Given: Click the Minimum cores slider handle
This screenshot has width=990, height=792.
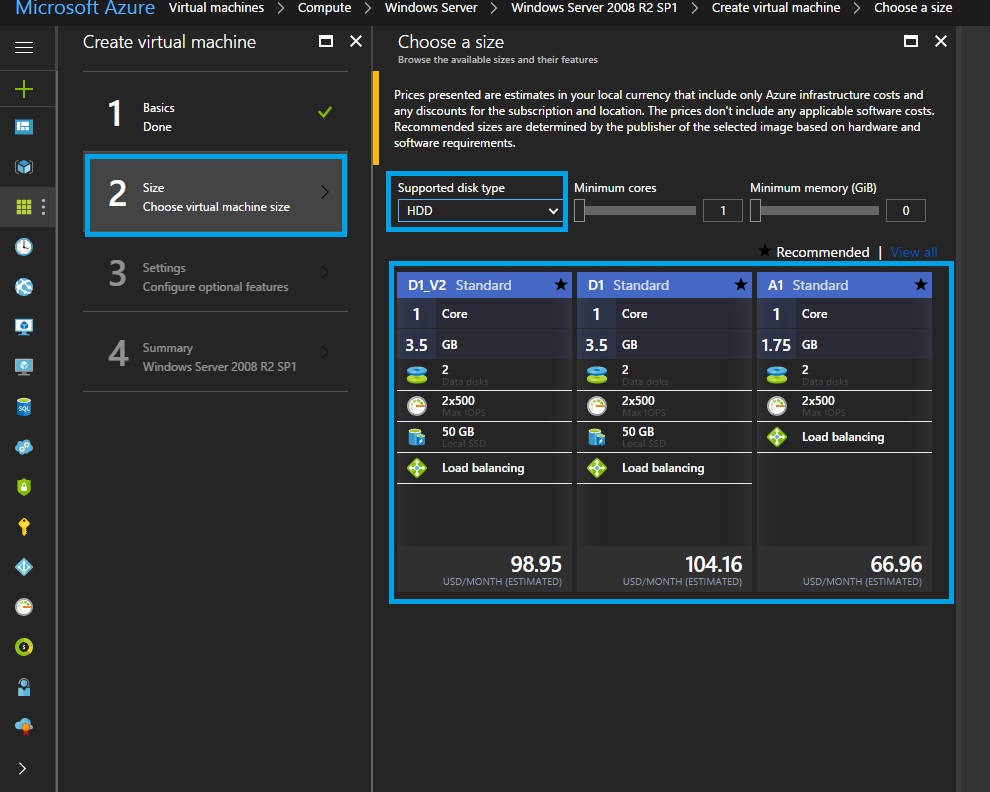Looking at the screenshot, I should (580, 210).
